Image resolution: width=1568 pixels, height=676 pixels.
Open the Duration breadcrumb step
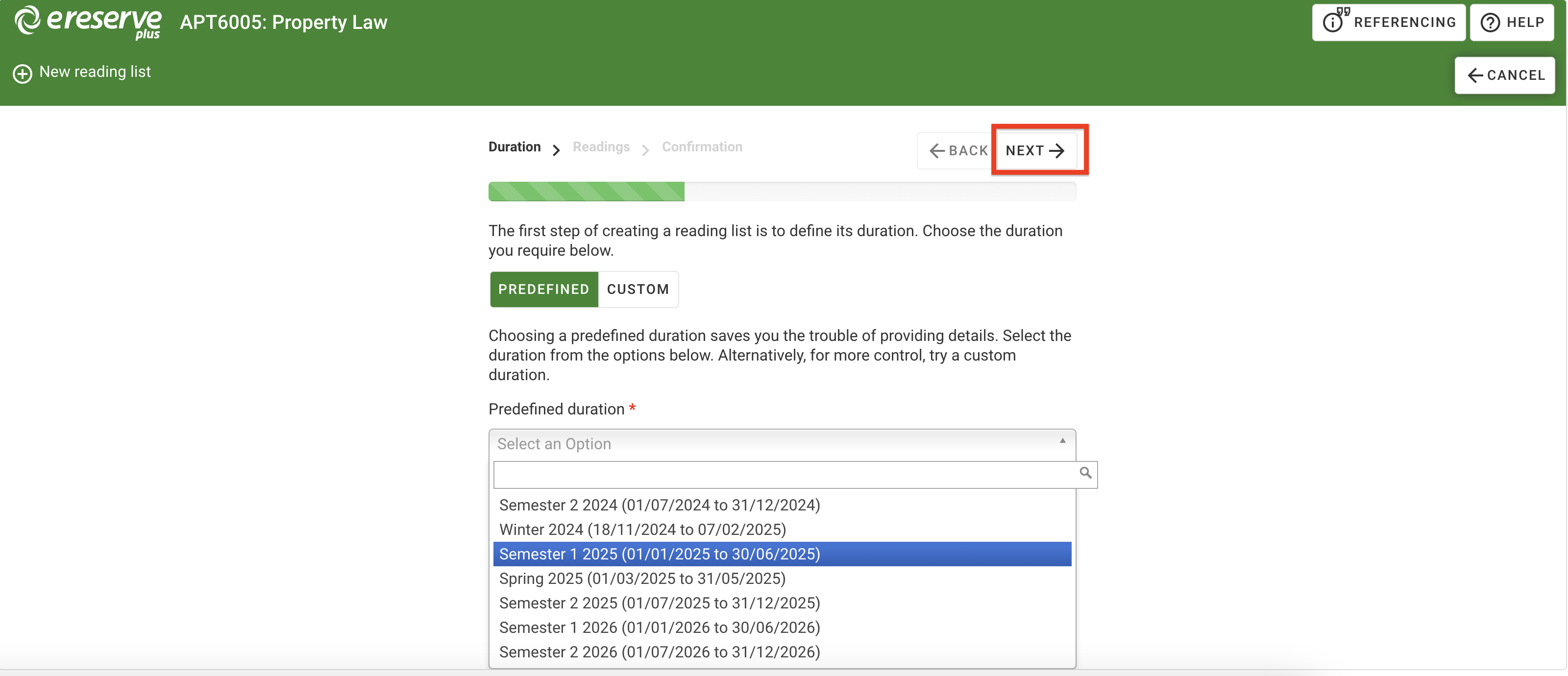tap(514, 147)
